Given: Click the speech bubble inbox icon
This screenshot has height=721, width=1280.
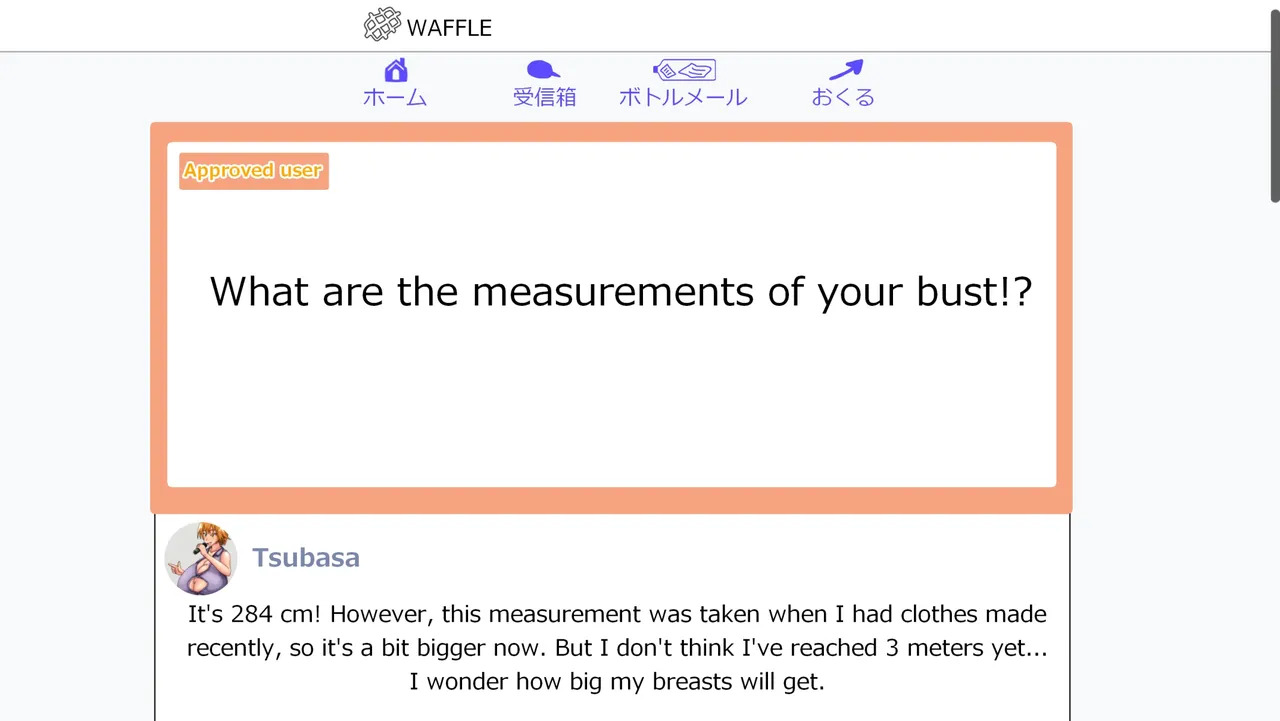Looking at the screenshot, I should [x=543, y=70].
